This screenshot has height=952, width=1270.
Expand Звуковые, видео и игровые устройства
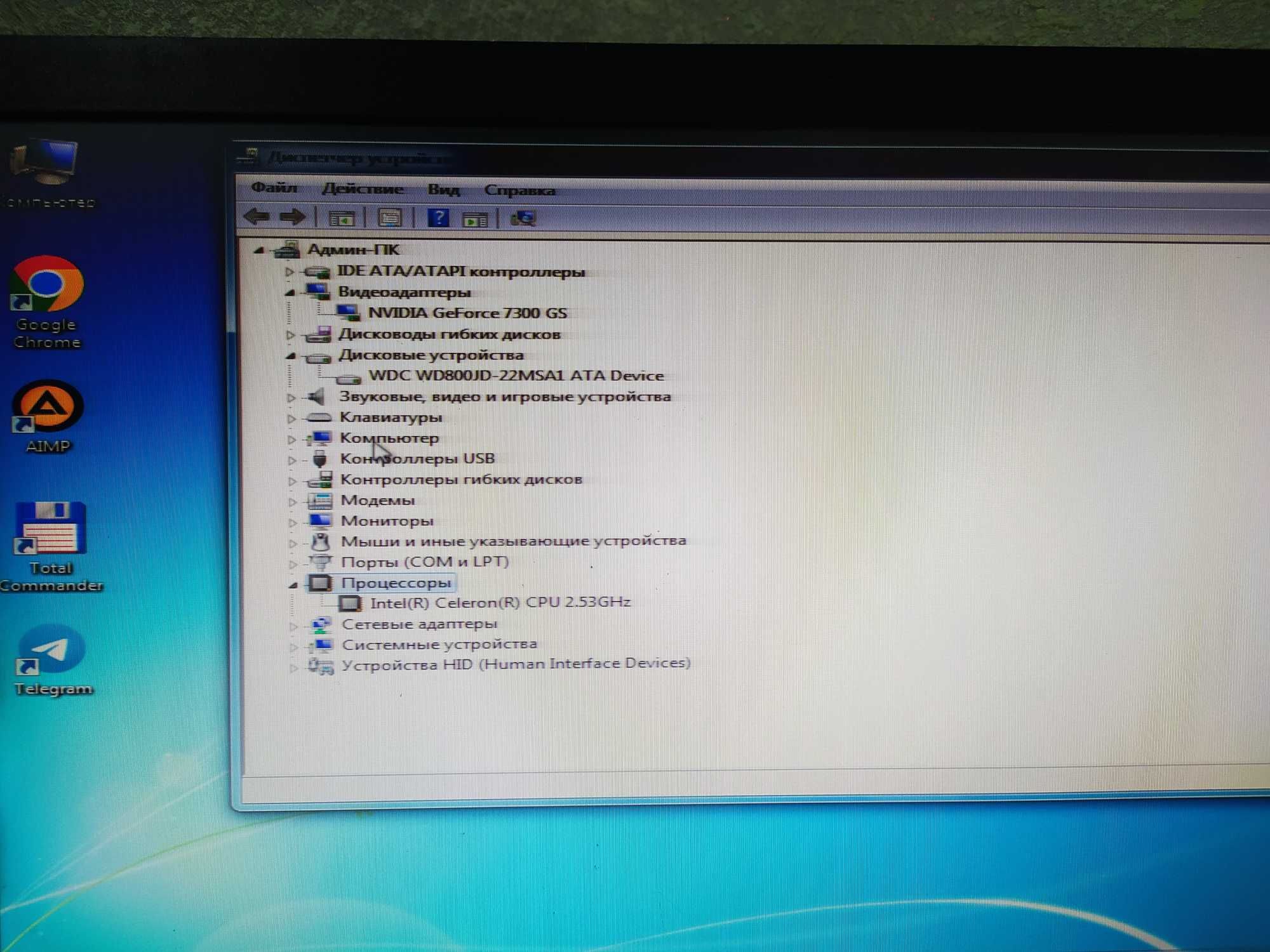coord(291,398)
